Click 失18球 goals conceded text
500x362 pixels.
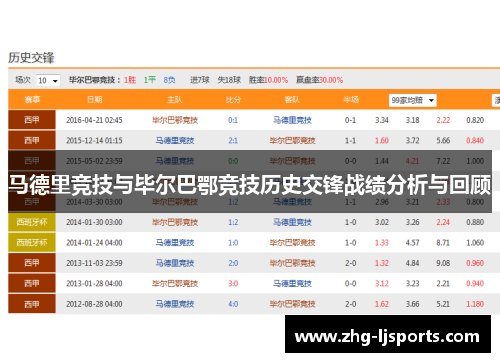229,80
